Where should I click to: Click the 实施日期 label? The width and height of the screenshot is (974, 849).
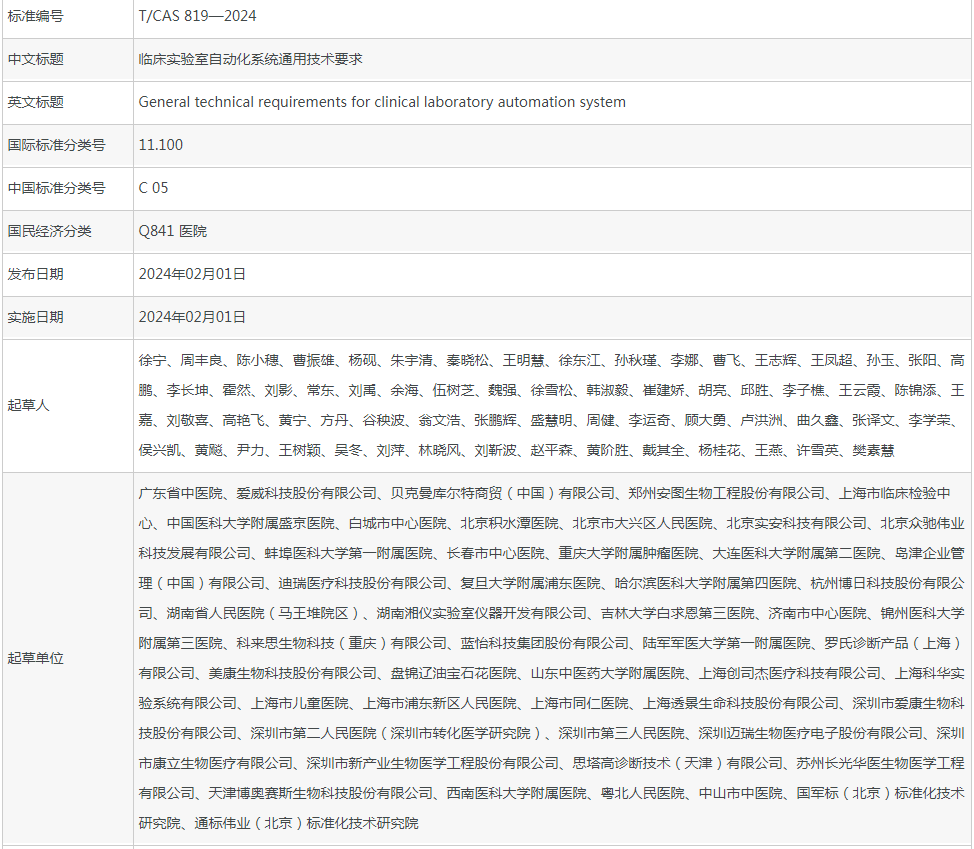35,317
